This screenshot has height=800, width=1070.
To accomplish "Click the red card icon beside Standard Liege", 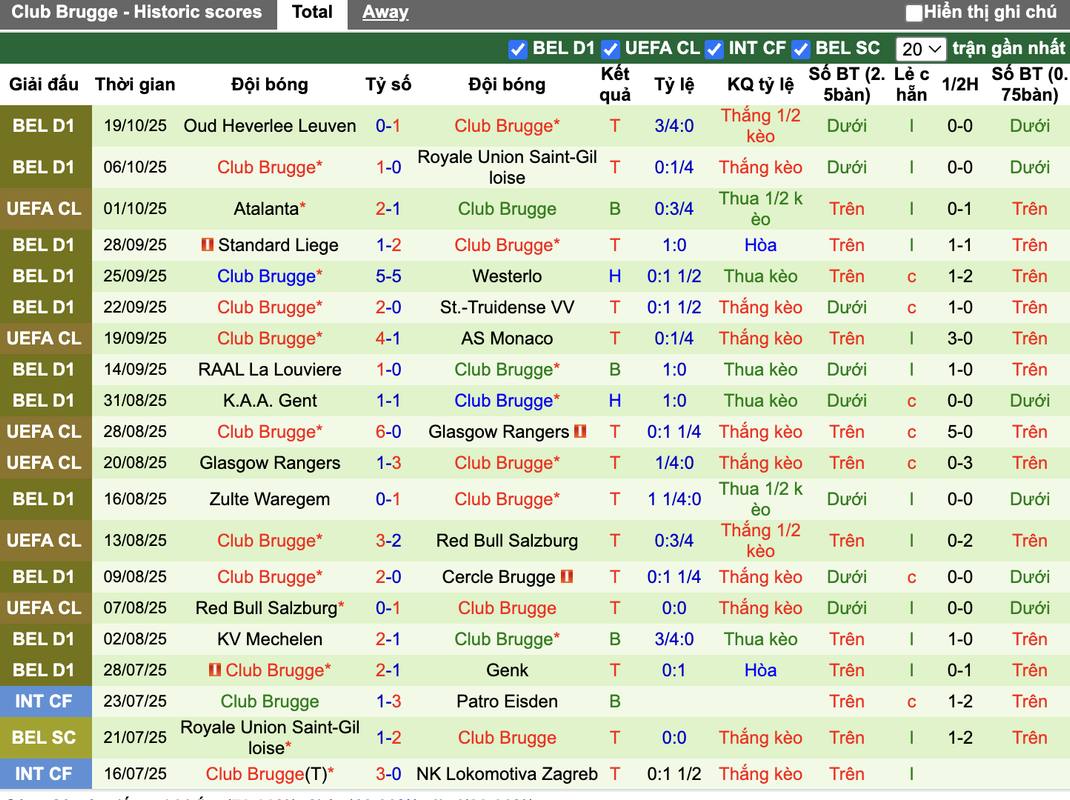I will pos(207,244).
